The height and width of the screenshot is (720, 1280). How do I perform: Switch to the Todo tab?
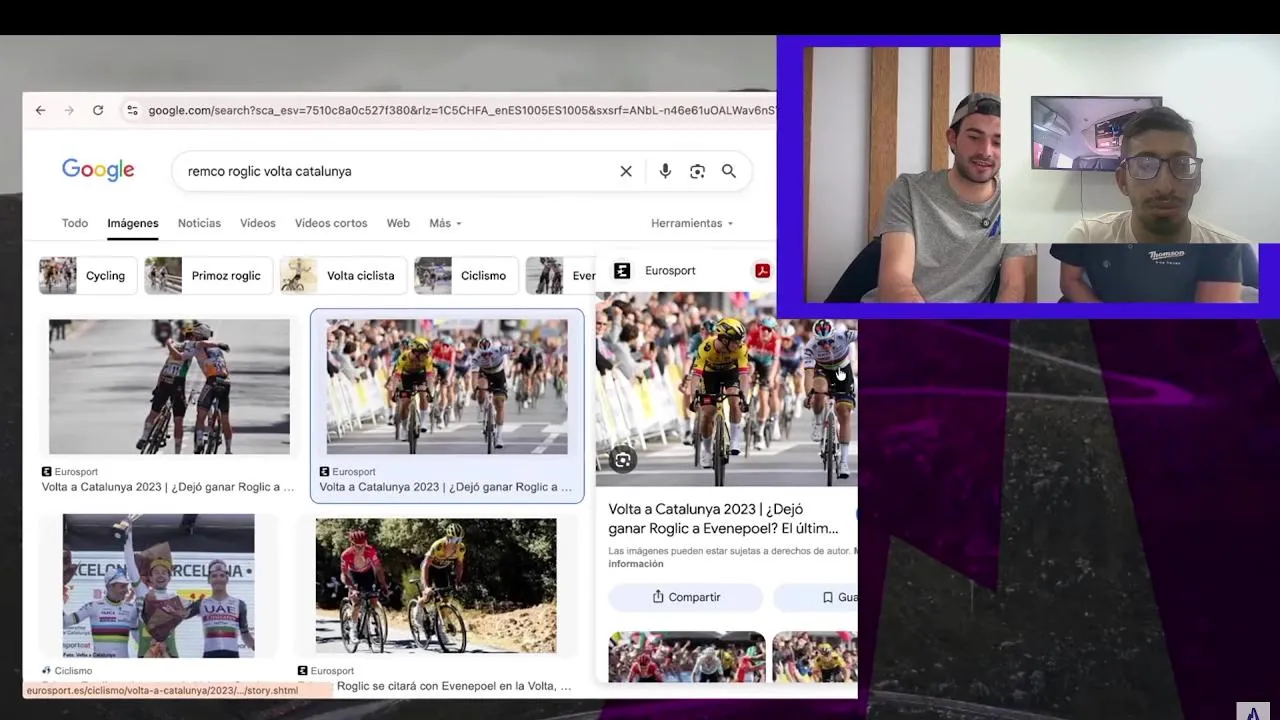click(x=75, y=223)
